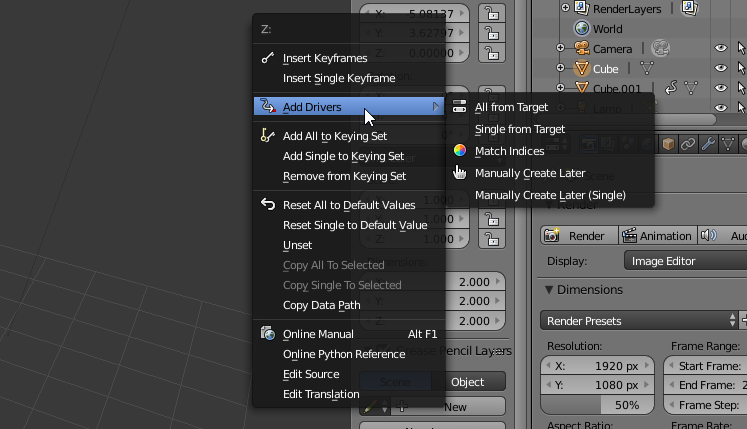Expand the Cube.001 tree item
The height and width of the screenshot is (429, 747).
tap(560, 87)
